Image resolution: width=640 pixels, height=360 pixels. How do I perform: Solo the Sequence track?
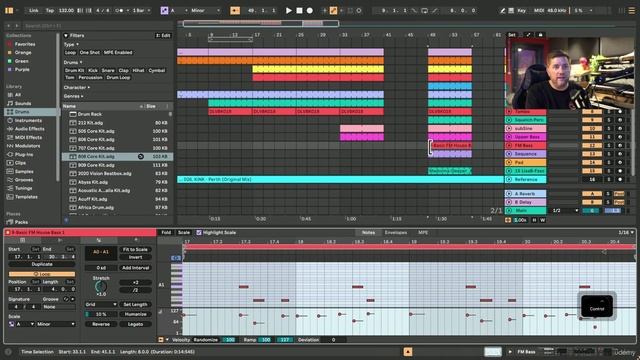[x=609, y=154]
